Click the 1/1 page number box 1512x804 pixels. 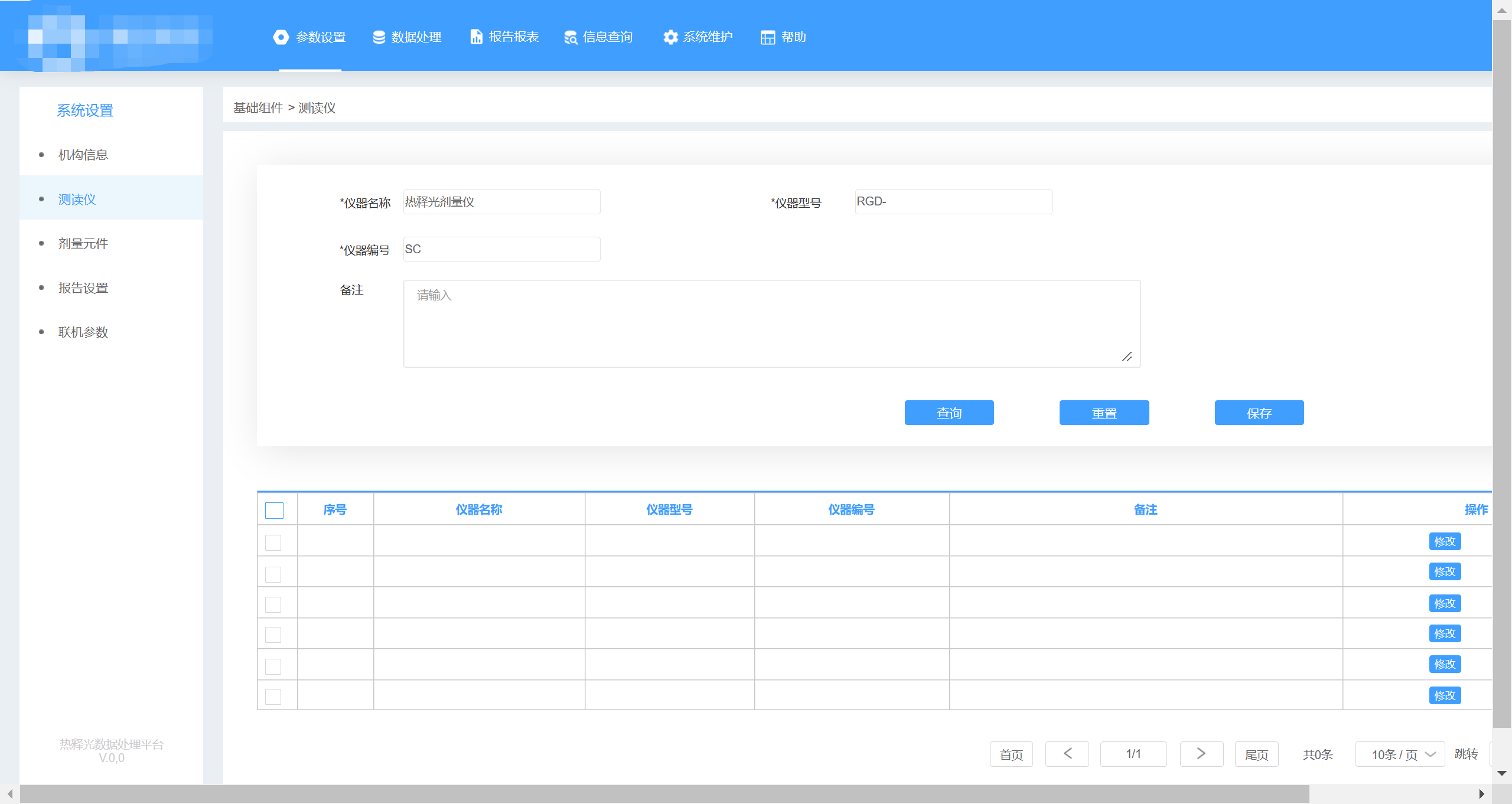(x=1133, y=754)
